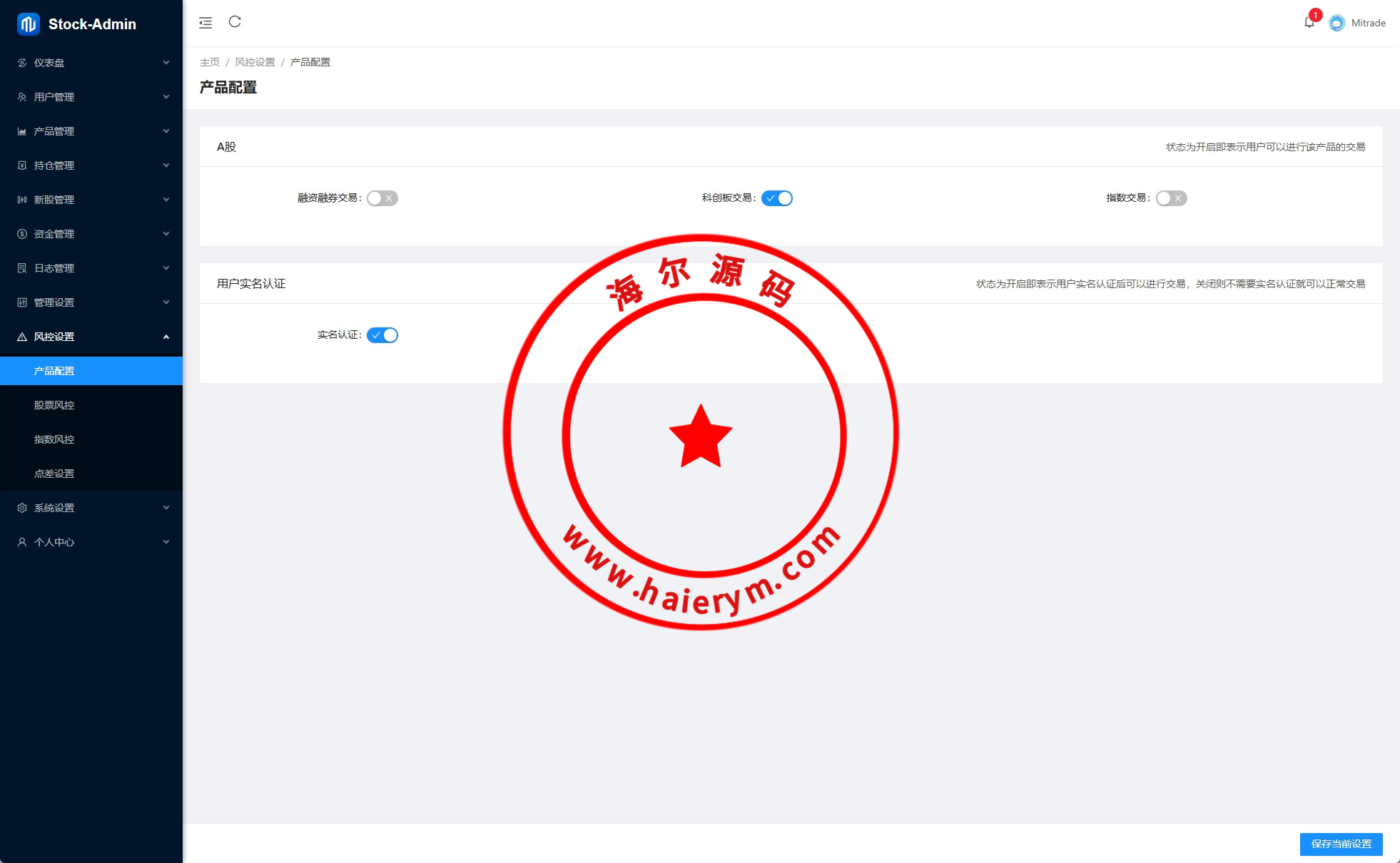Click the sidebar collapse menu icon
1400x863 pixels.
[206, 23]
